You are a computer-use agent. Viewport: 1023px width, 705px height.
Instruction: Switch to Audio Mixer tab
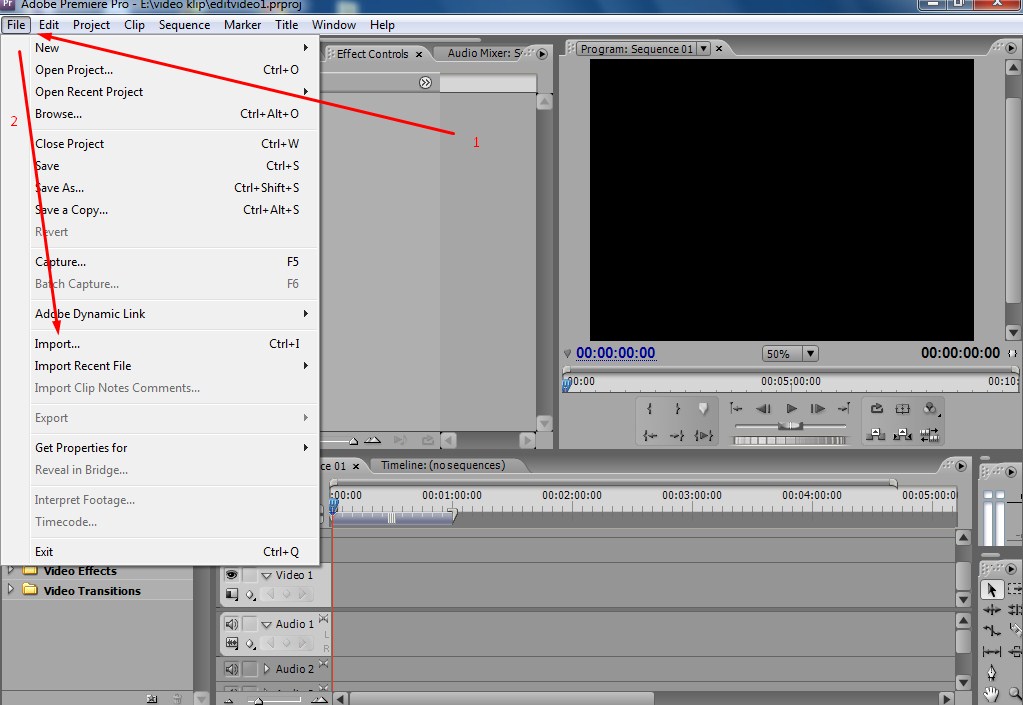coord(484,53)
